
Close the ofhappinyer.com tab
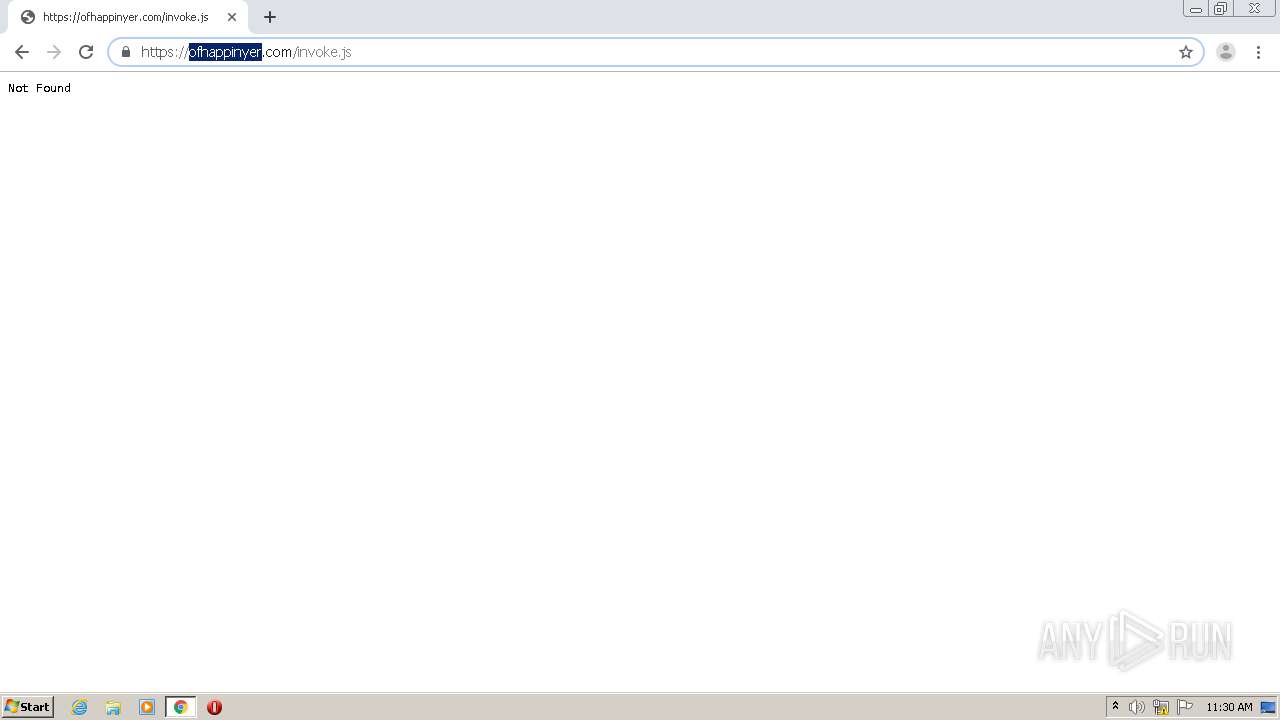232,17
